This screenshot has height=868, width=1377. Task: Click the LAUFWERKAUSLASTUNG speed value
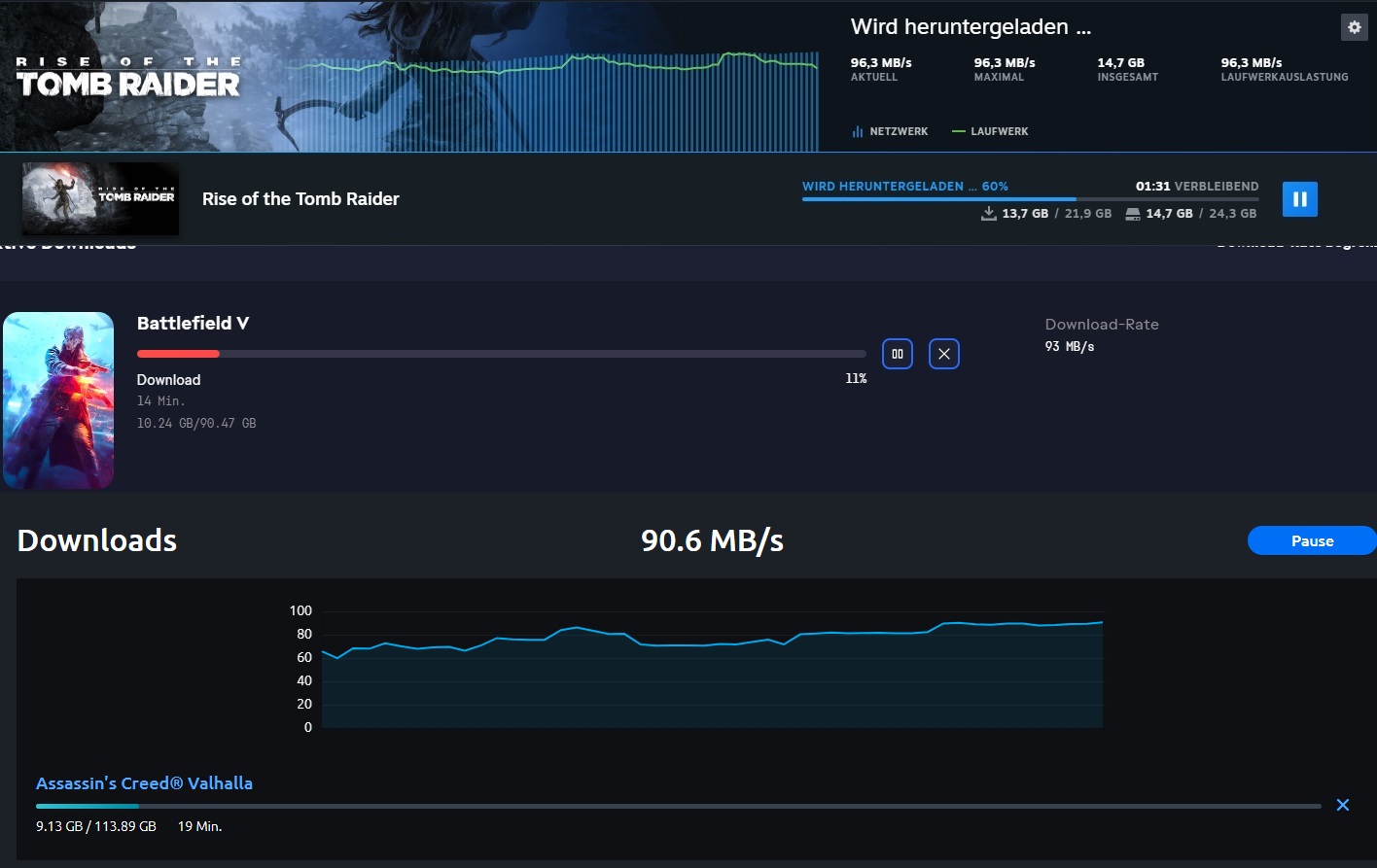pyautogui.click(x=1252, y=62)
